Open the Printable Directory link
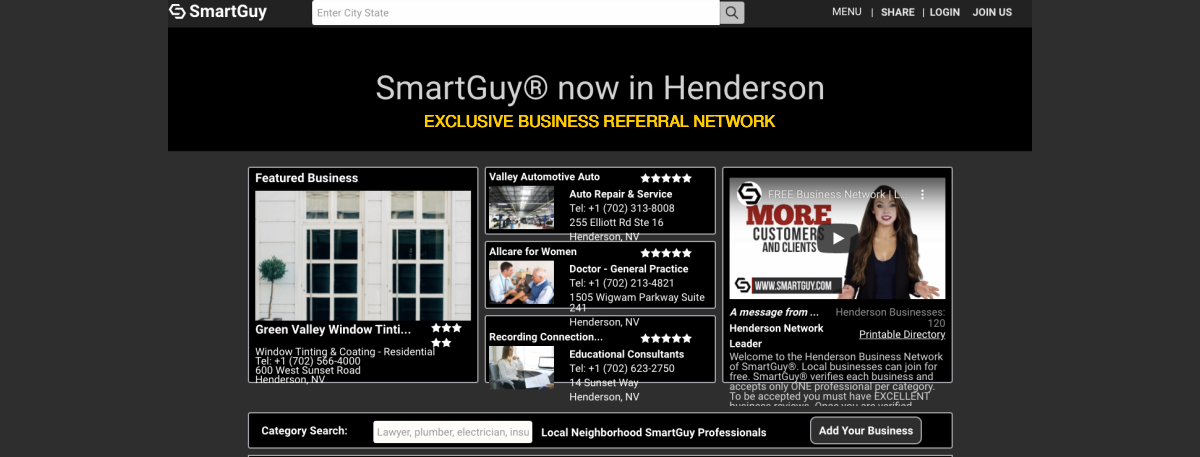 pos(901,334)
